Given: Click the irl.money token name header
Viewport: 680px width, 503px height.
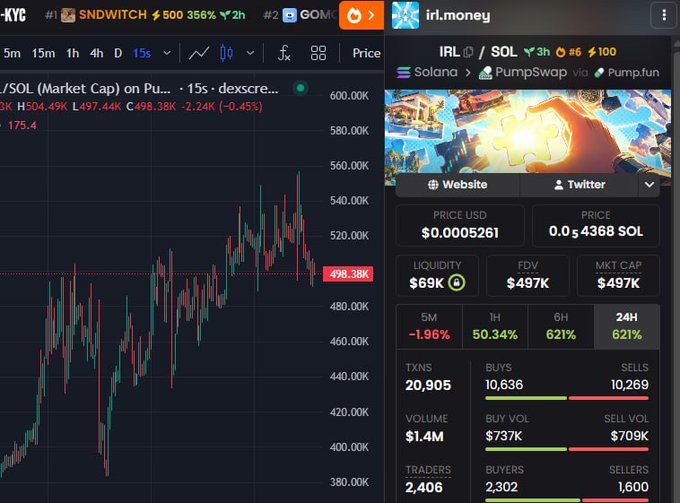Looking at the screenshot, I should 458,15.
